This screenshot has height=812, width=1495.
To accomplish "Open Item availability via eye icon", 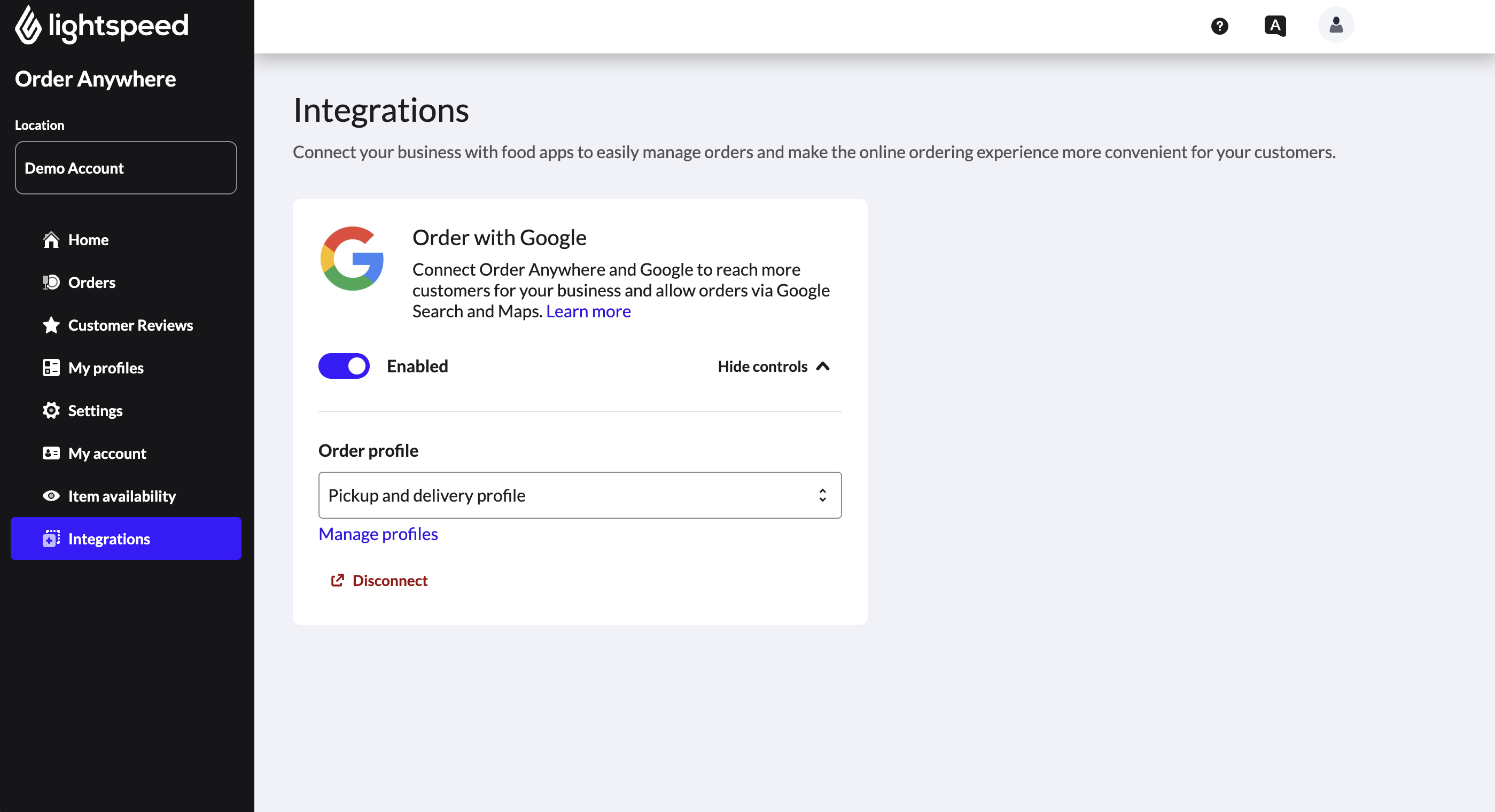I will point(51,496).
